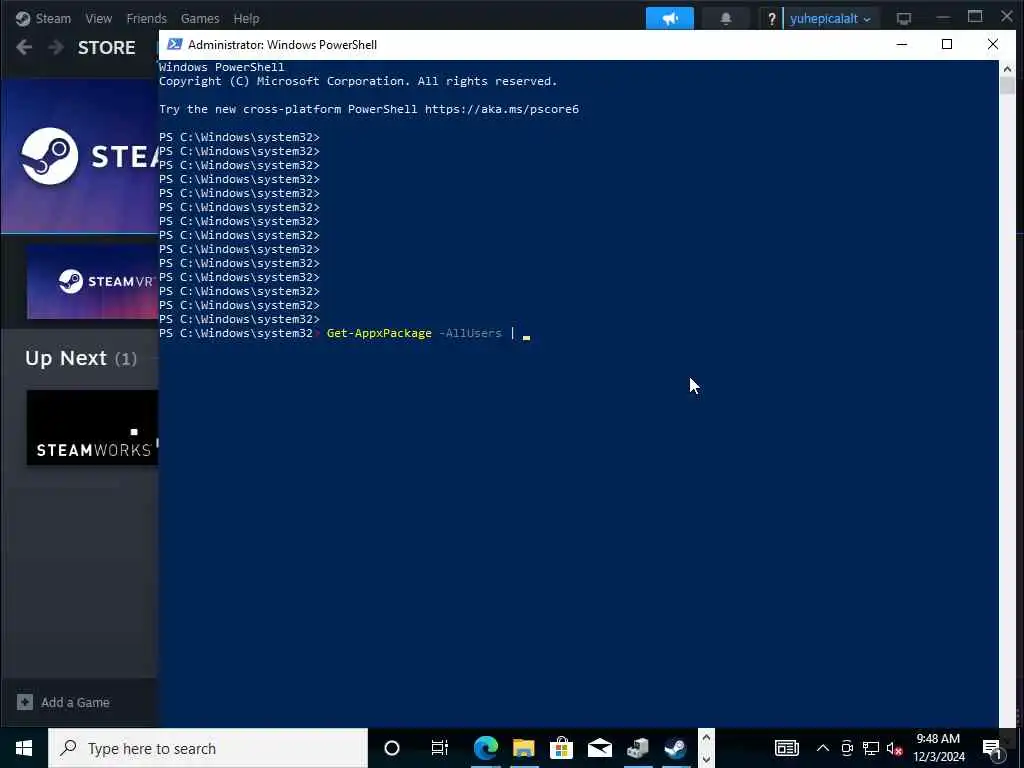
Task: Open the Steam menu in Steam window
Action: coord(43,18)
